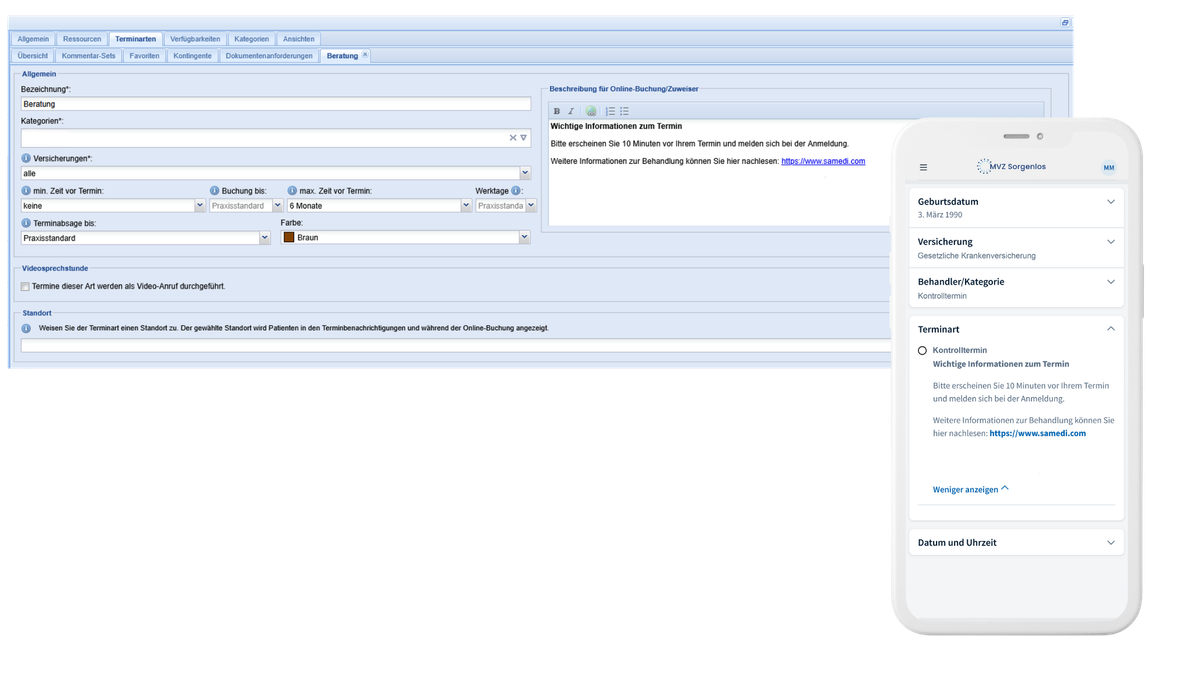
Task: Insert a numbered list in the description editor
Action: click(610, 111)
